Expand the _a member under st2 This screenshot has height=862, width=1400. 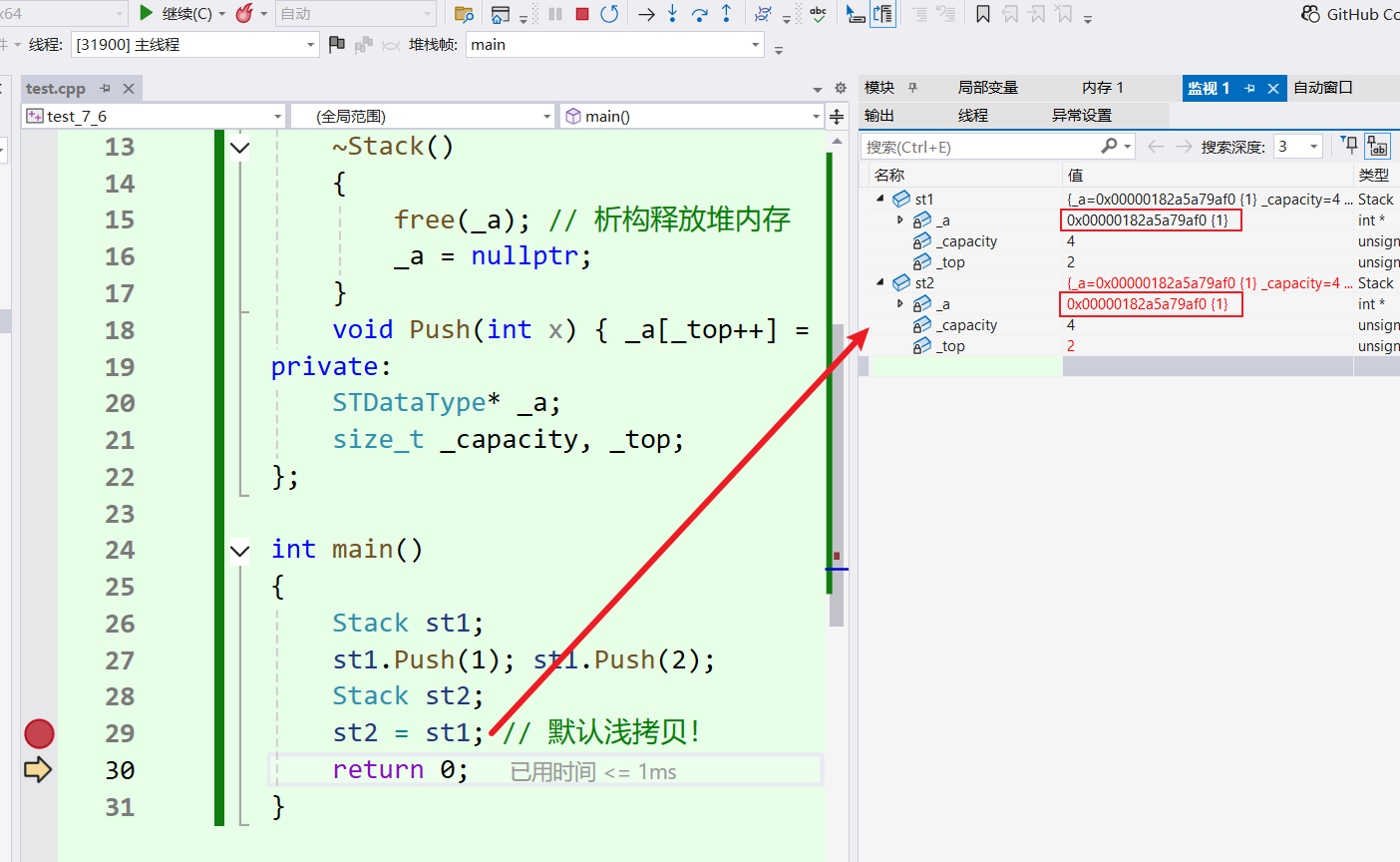point(900,303)
